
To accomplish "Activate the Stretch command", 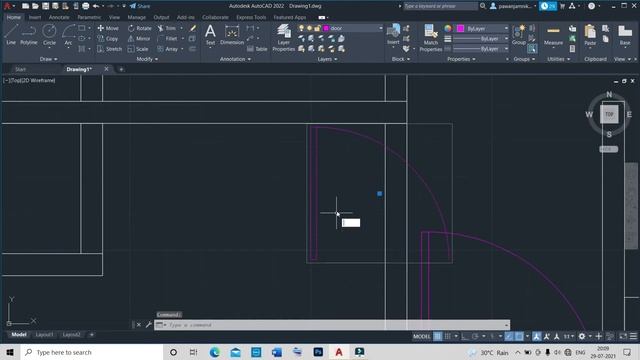I will click(x=109, y=49).
